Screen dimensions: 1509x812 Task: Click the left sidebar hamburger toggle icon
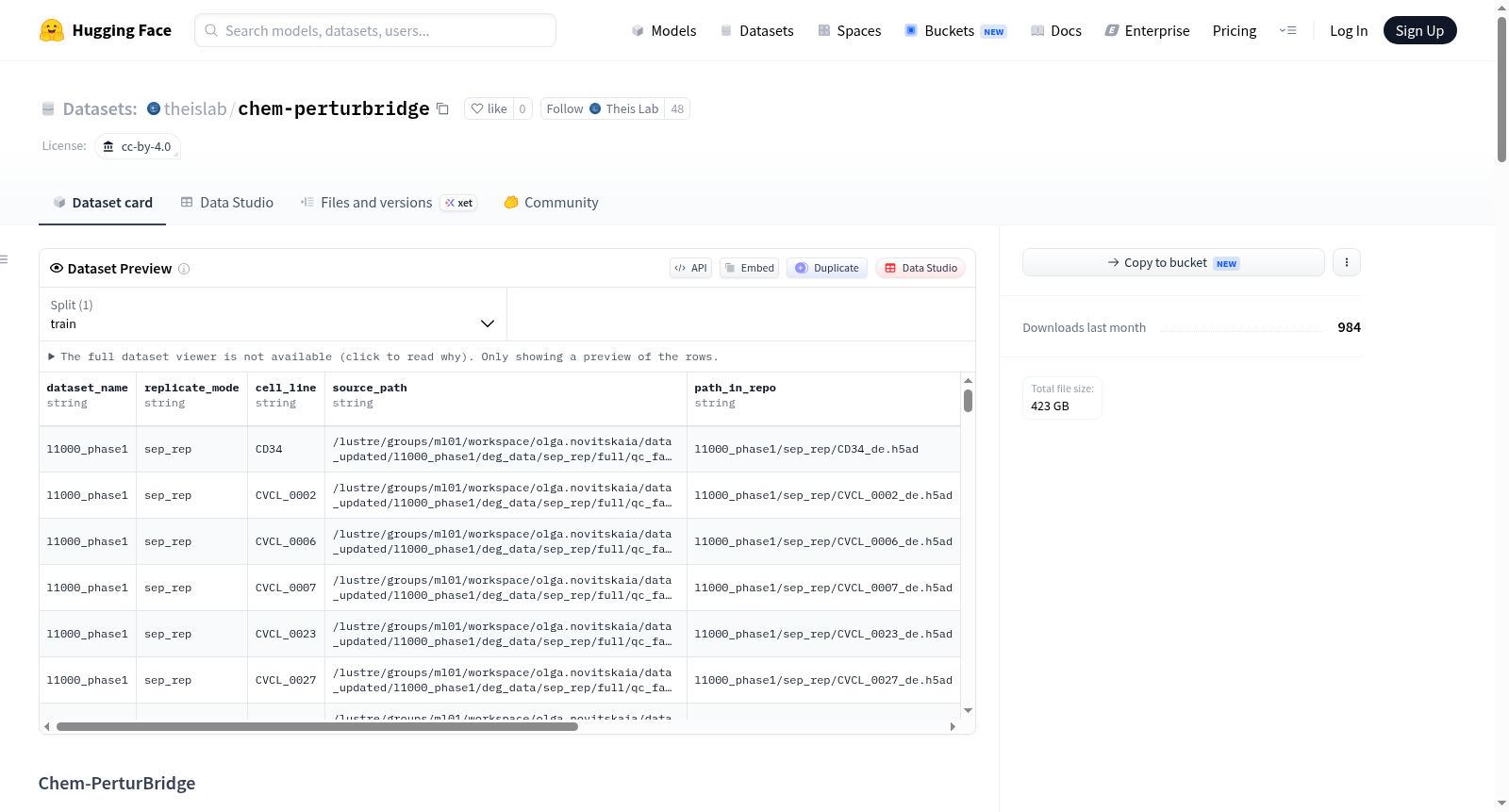4,259
